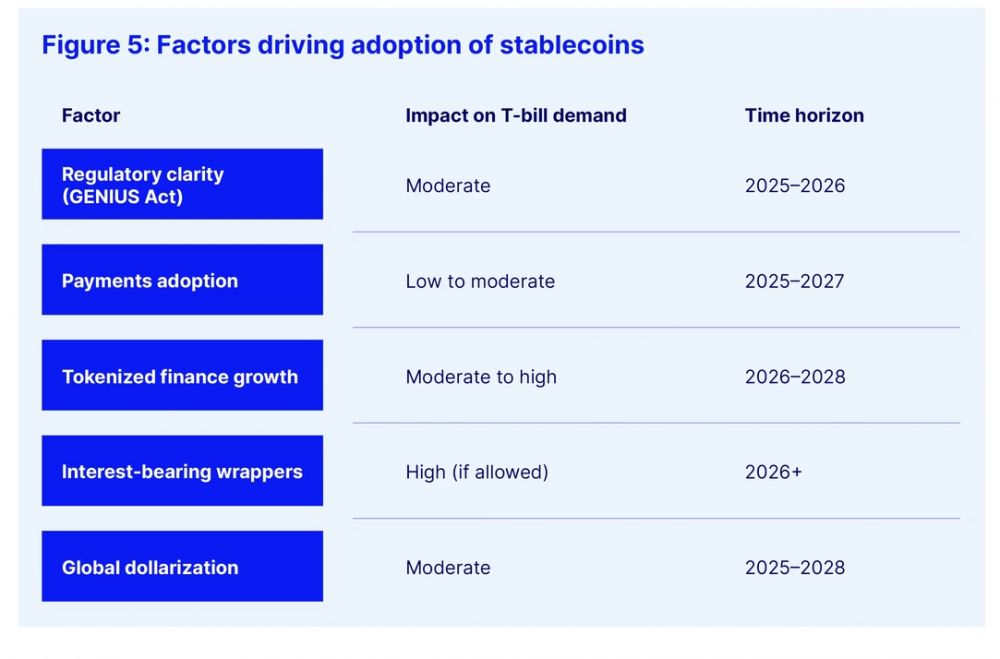Viewport: 1000px width, 659px height.
Task: Click the 'Time horizon' column header
Action: pyautogui.click(x=804, y=115)
